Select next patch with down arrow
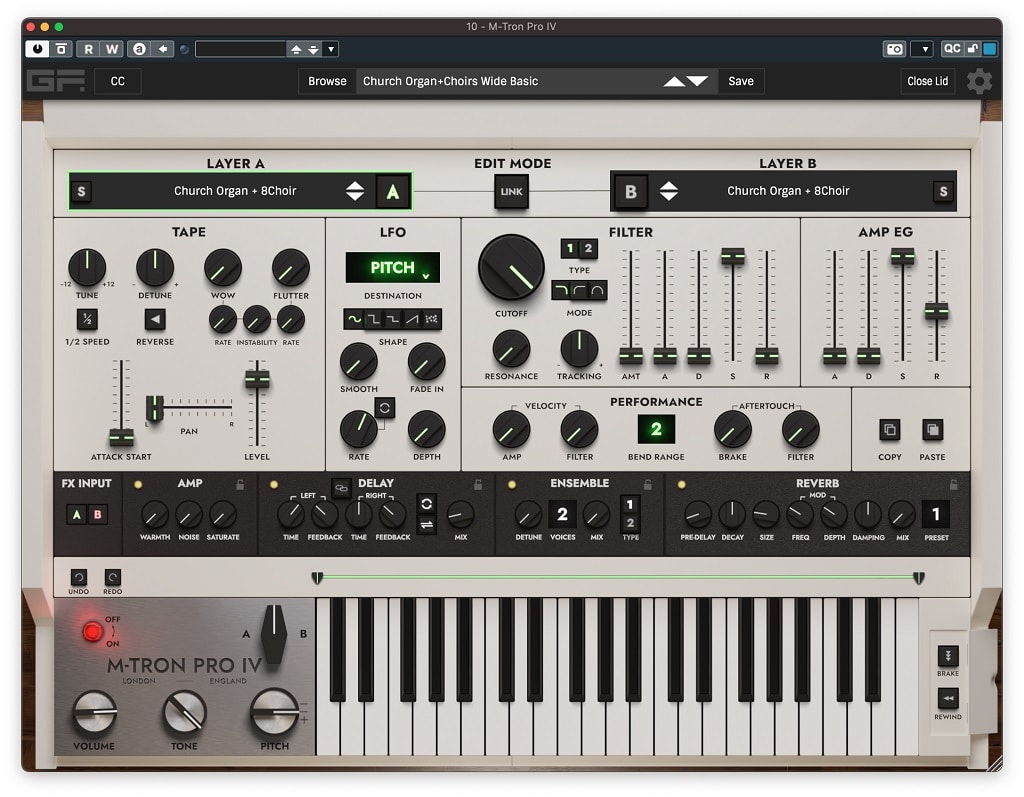 click(697, 81)
